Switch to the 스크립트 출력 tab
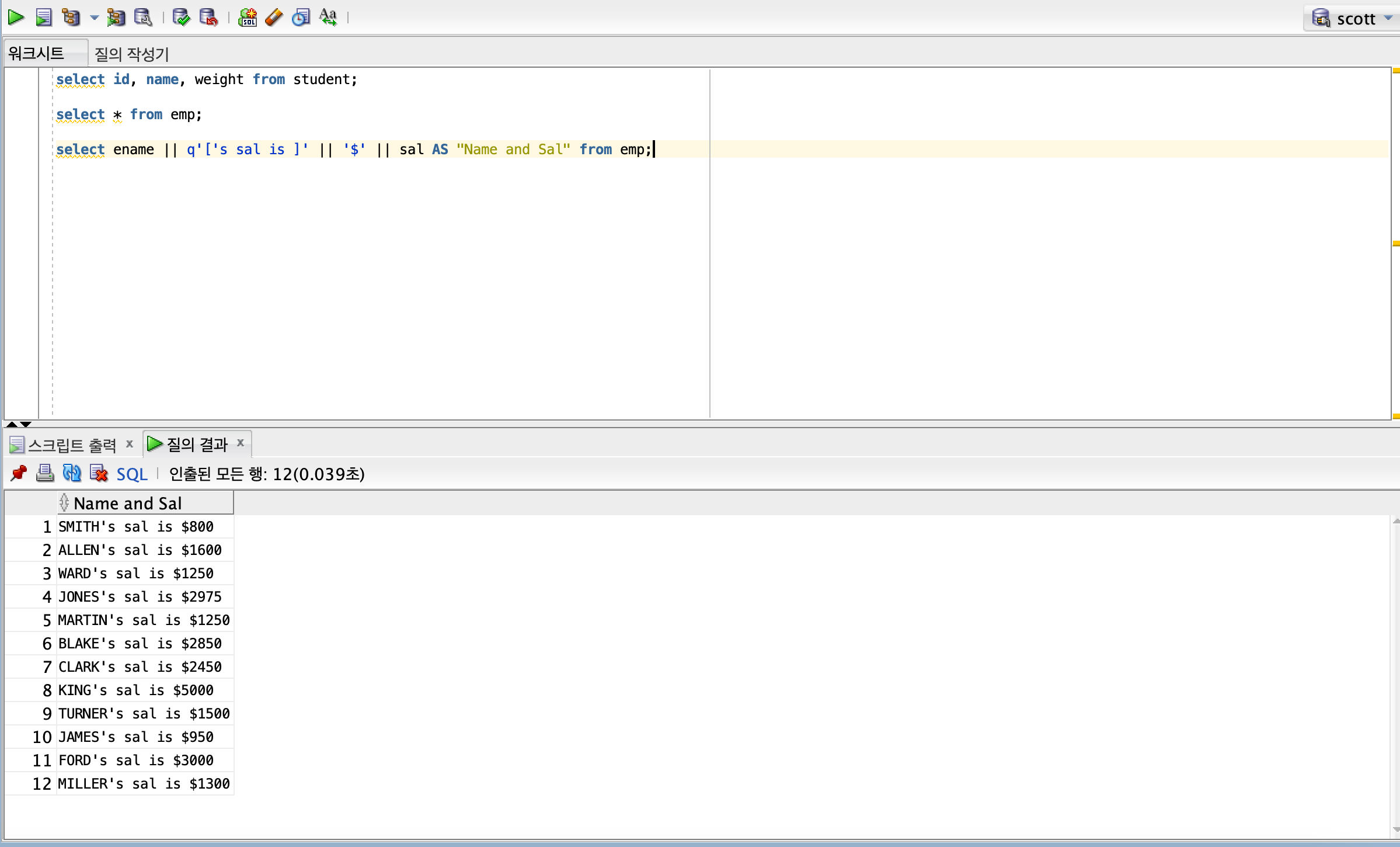 pyautogui.click(x=71, y=445)
